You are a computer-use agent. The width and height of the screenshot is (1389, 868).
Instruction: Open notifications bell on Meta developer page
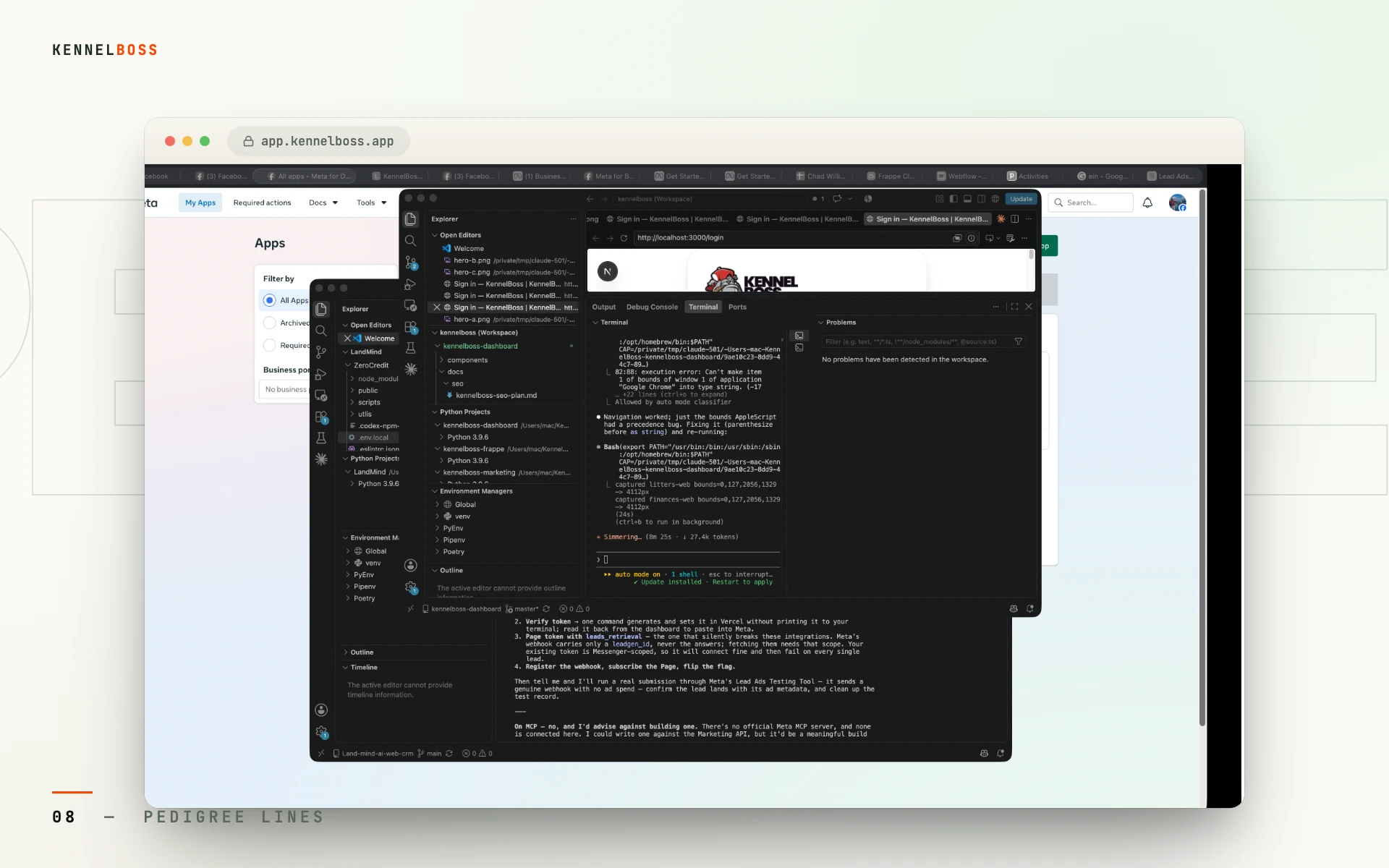(x=1147, y=203)
